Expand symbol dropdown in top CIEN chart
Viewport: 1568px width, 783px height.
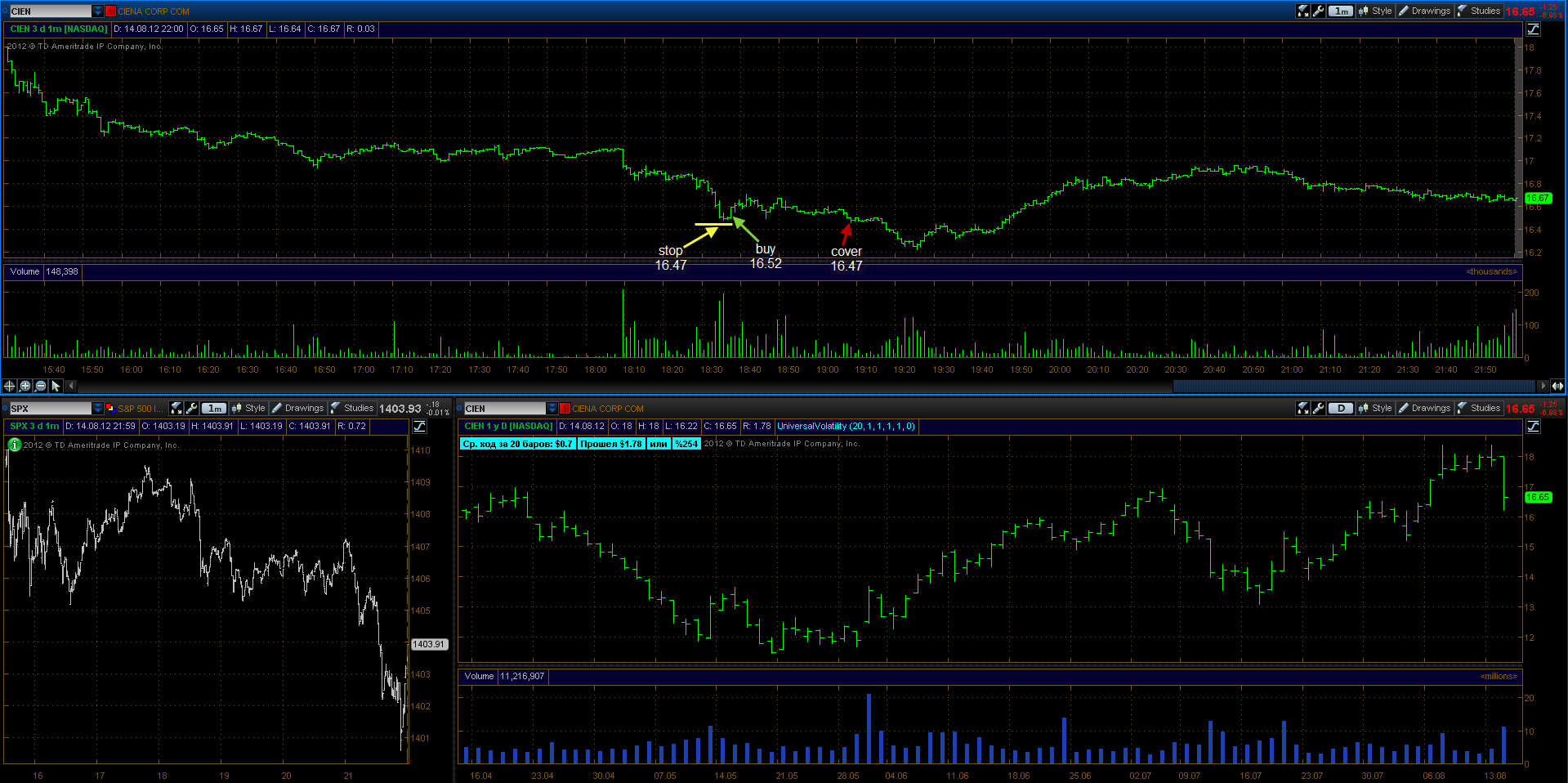(98, 11)
